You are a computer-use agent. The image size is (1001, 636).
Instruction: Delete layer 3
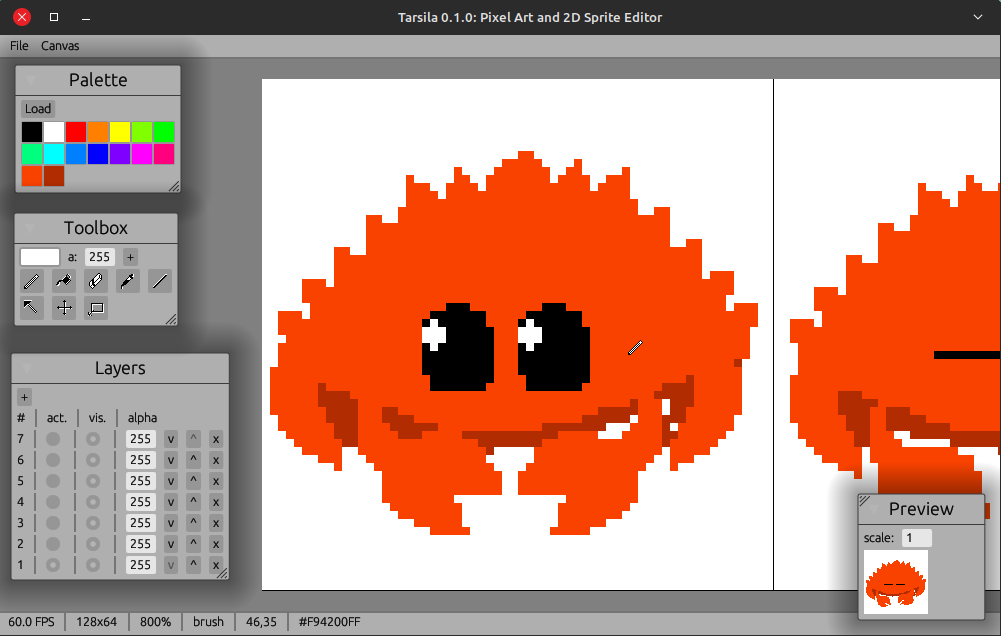click(x=216, y=523)
